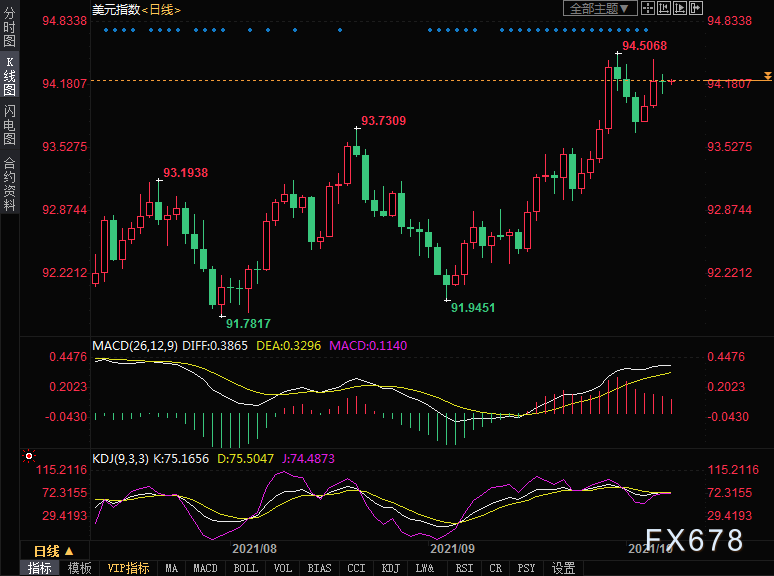This screenshot has height=576, width=774.
Task: Click the KDJ(9,3,3) panel label
Action: [x=120, y=459]
